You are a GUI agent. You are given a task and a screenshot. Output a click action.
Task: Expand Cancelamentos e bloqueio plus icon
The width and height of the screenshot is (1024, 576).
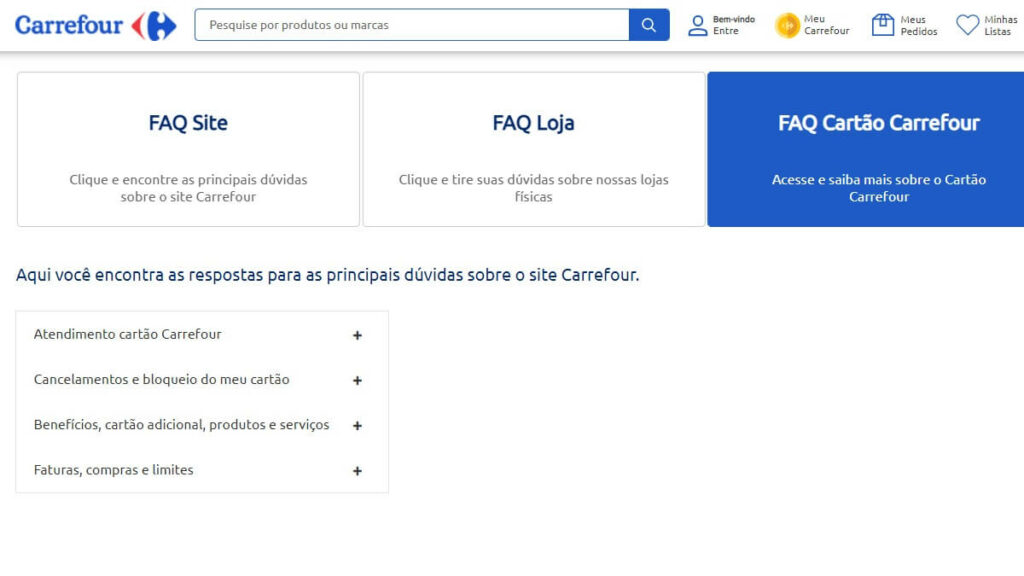coord(357,380)
